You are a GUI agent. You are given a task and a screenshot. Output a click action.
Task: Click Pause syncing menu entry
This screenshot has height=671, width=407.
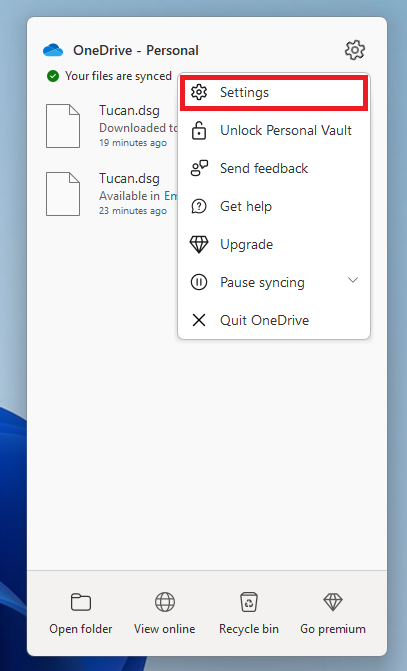click(273, 282)
